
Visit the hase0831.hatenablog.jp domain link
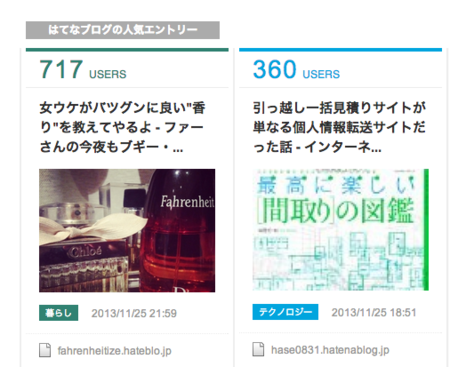(330, 350)
